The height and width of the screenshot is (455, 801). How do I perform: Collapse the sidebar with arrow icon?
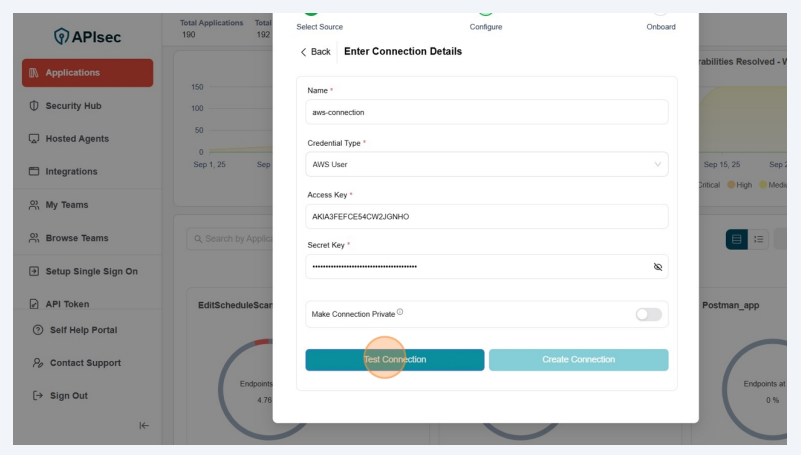click(144, 426)
